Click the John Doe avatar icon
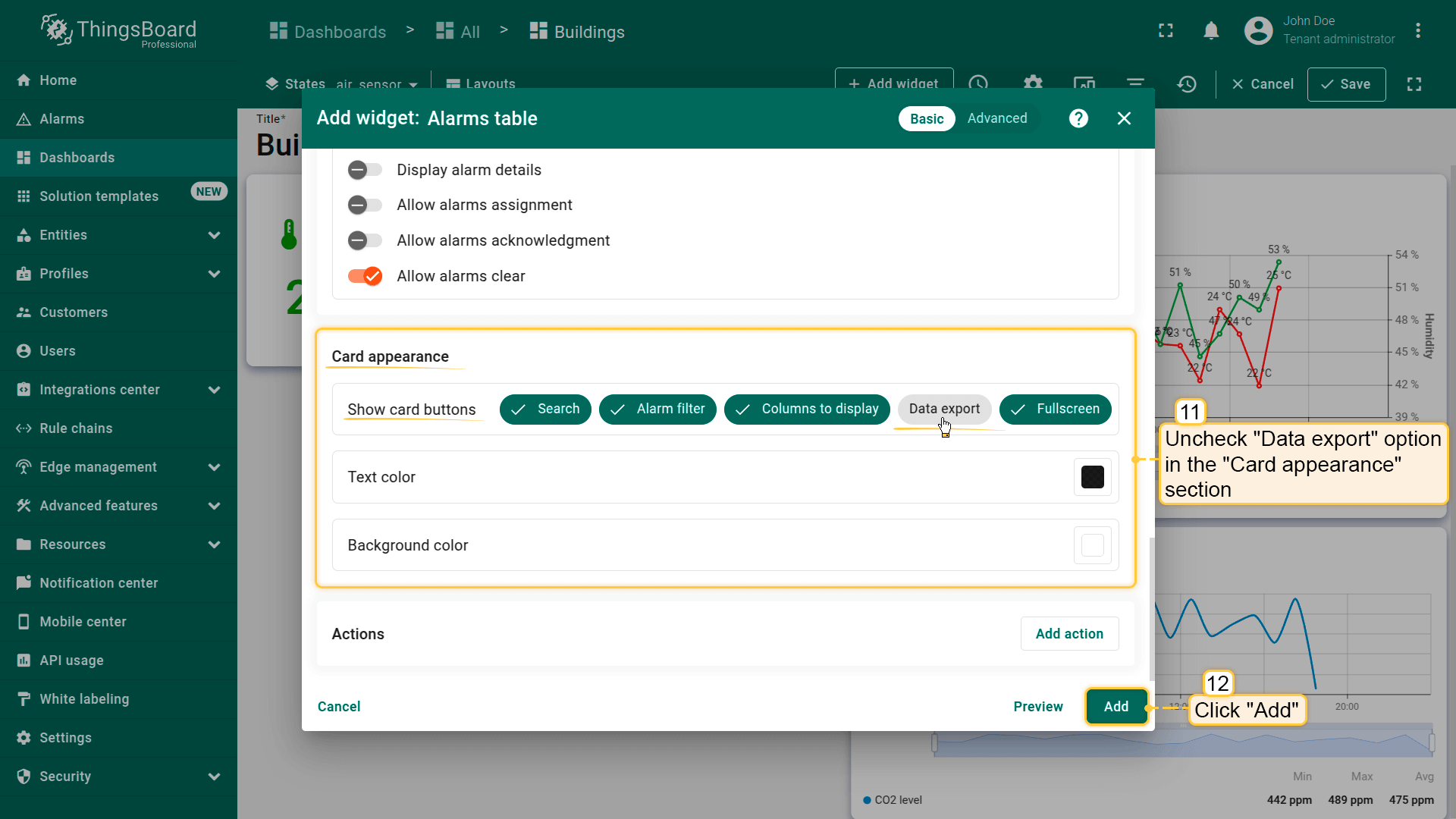The height and width of the screenshot is (819, 1456). [x=1258, y=31]
